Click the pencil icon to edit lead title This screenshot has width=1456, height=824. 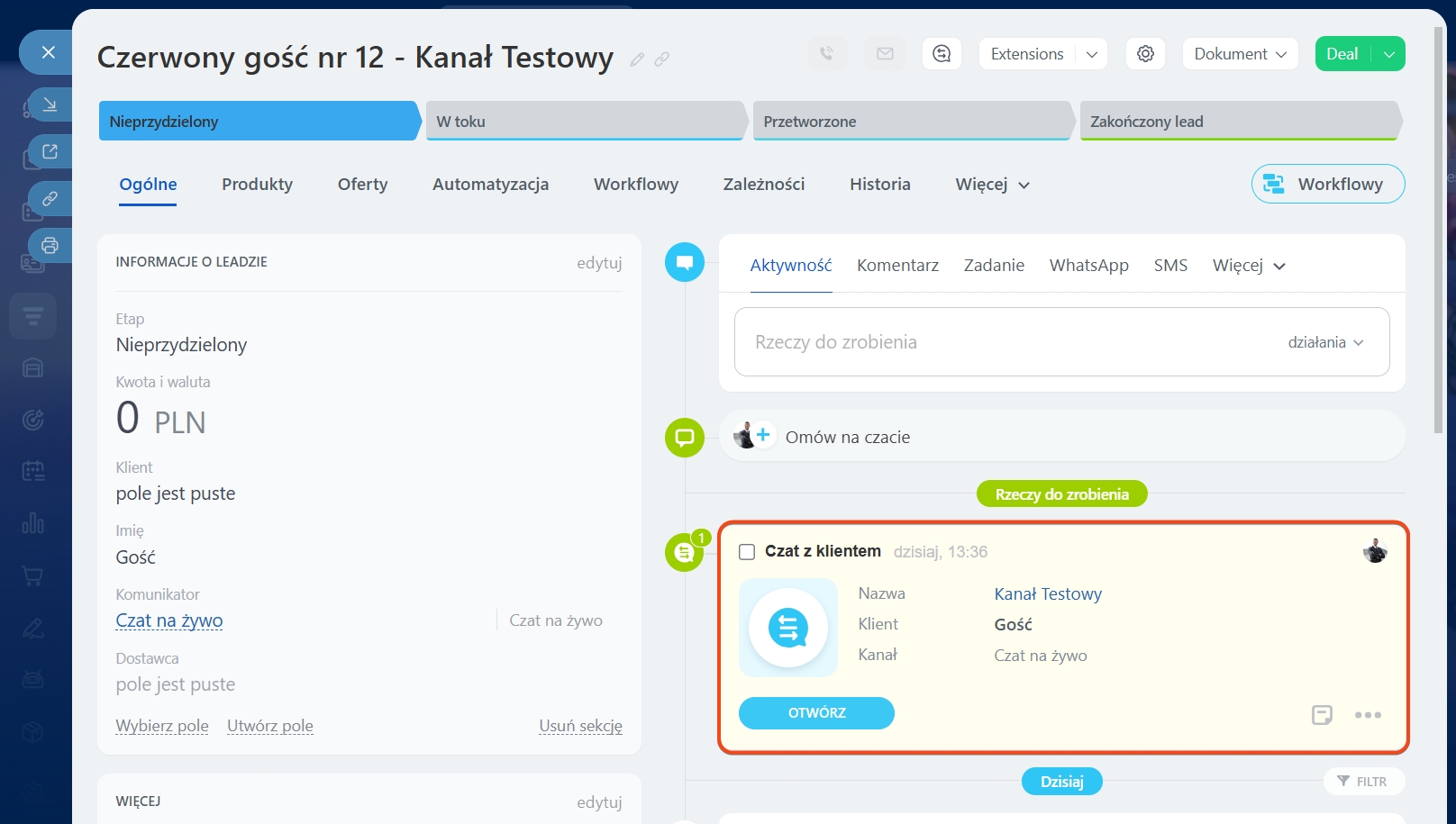click(637, 59)
